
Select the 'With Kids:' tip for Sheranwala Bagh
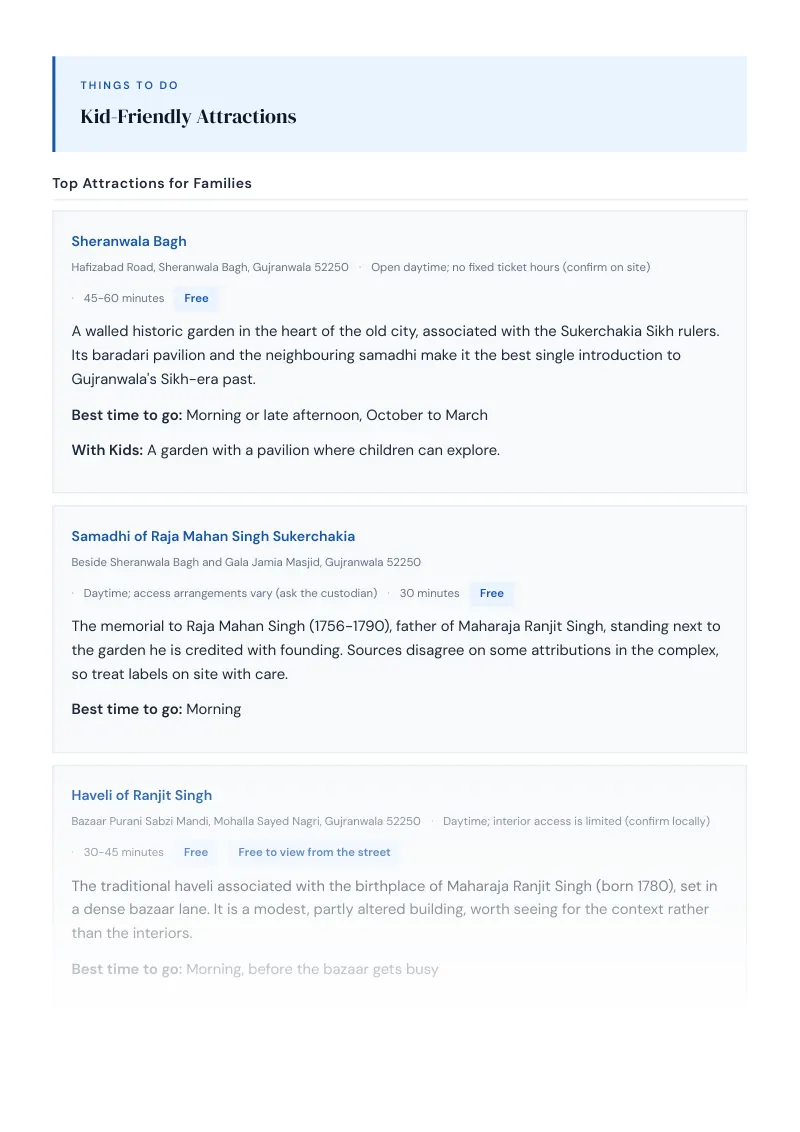[285, 450]
